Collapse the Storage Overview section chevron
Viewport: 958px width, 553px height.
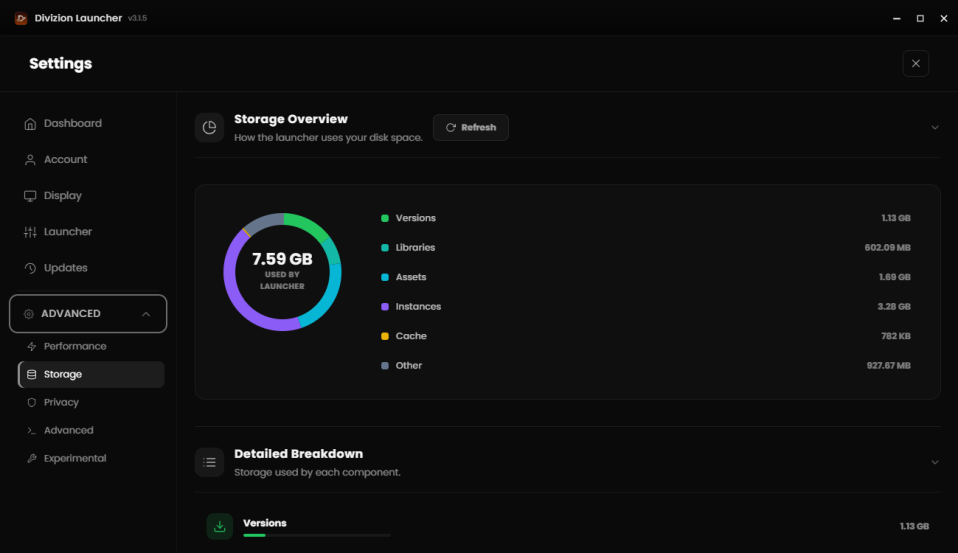click(935, 127)
